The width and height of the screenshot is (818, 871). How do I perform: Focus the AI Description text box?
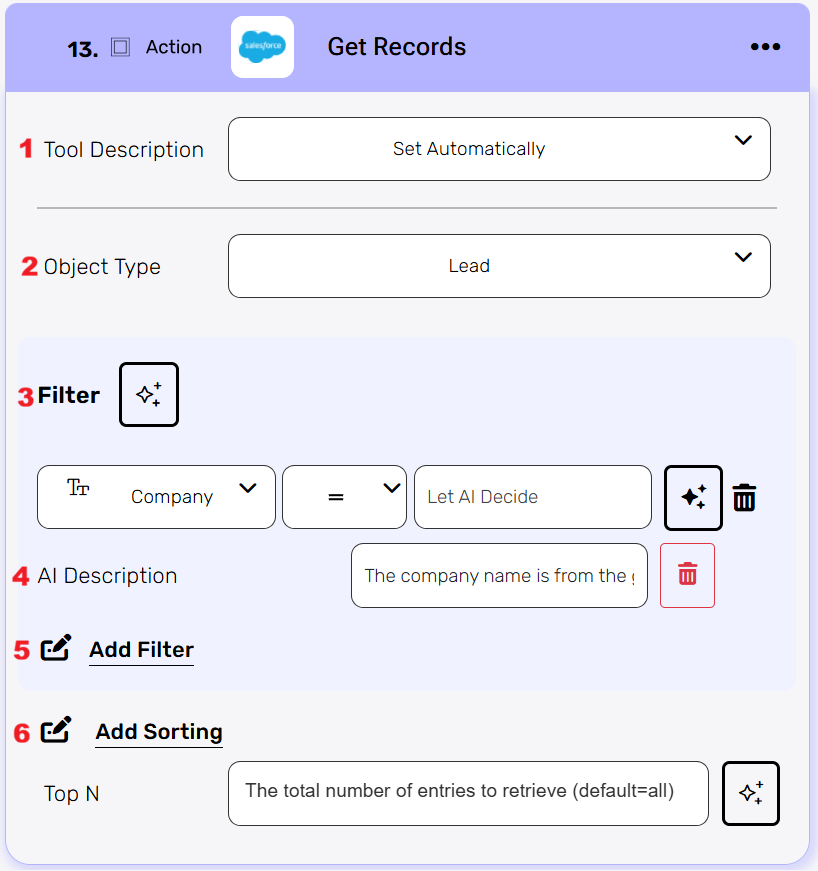[x=499, y=575]
